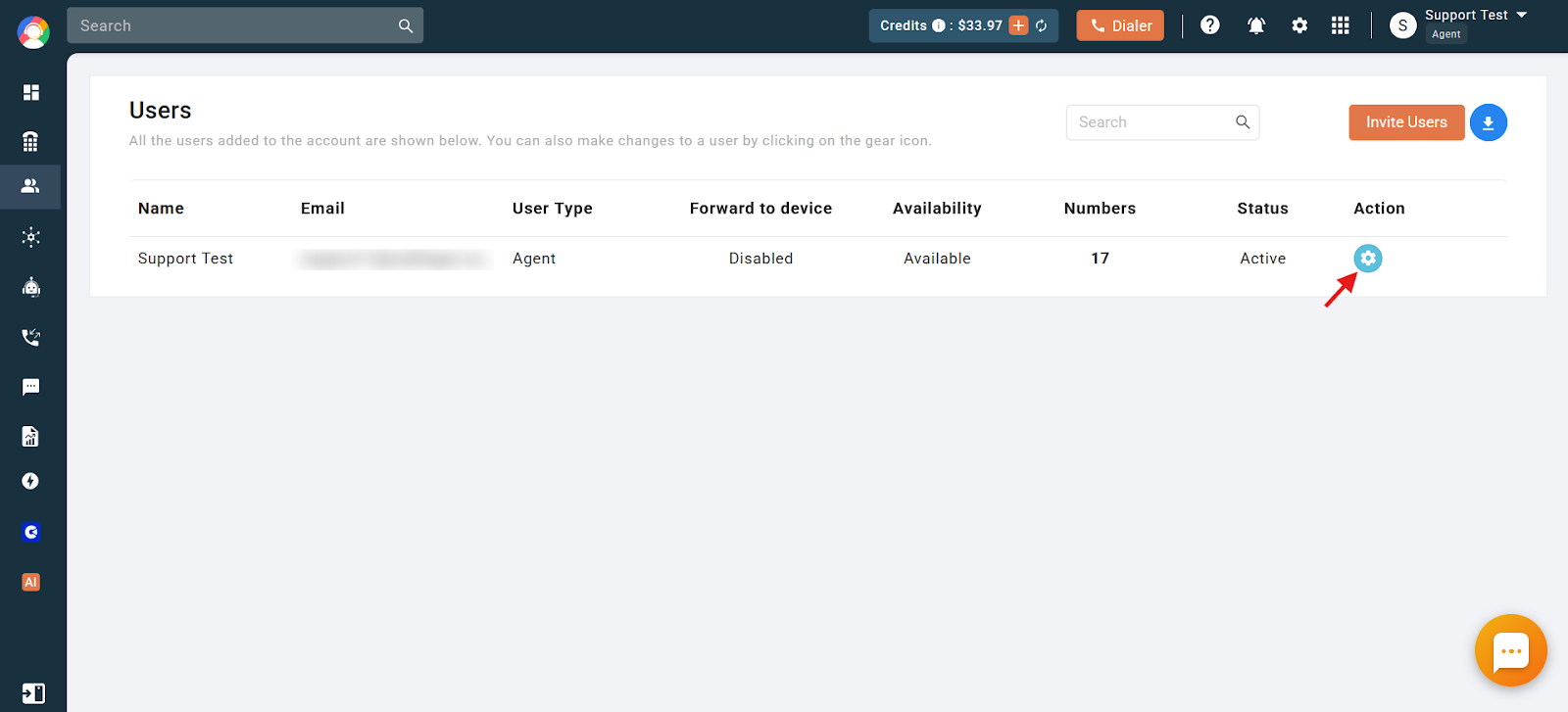Open the gear action for Support Test
The image size is (1568, 712).
pyautogui.click(x=1368, y=259)
